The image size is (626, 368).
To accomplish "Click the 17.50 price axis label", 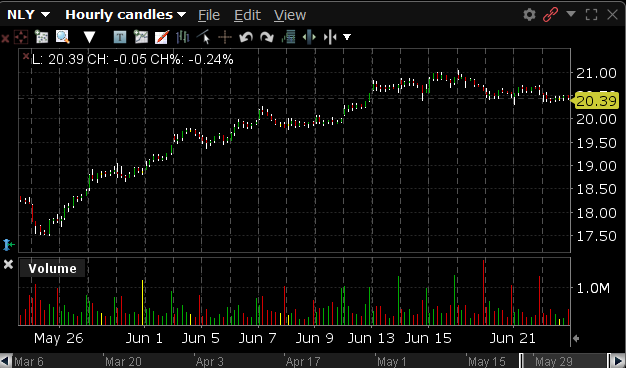I will click(x=596, y=236).
